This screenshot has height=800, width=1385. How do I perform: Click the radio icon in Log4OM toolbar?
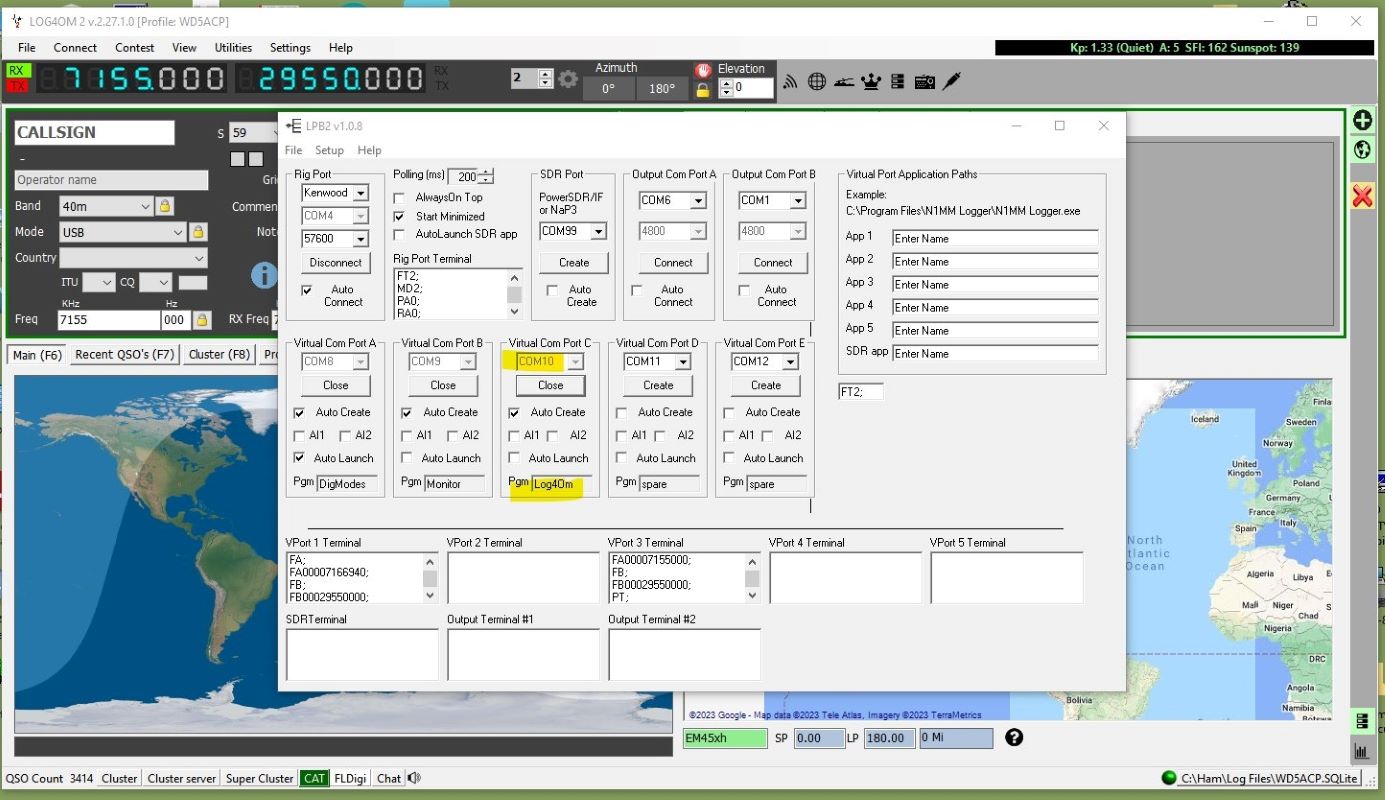click(x=924, y=82)
